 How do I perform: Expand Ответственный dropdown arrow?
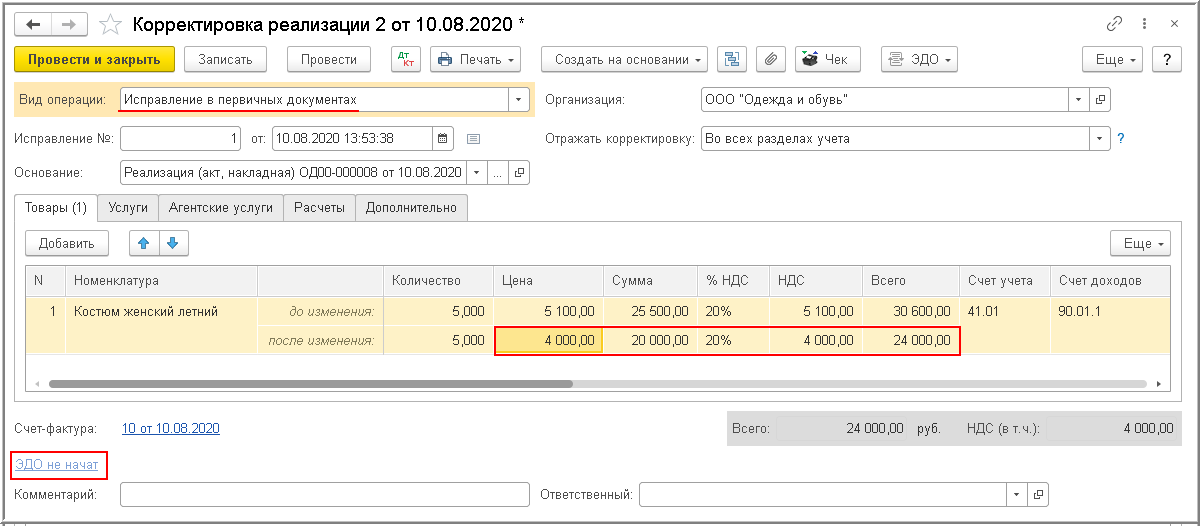(x=1017, y=494)
